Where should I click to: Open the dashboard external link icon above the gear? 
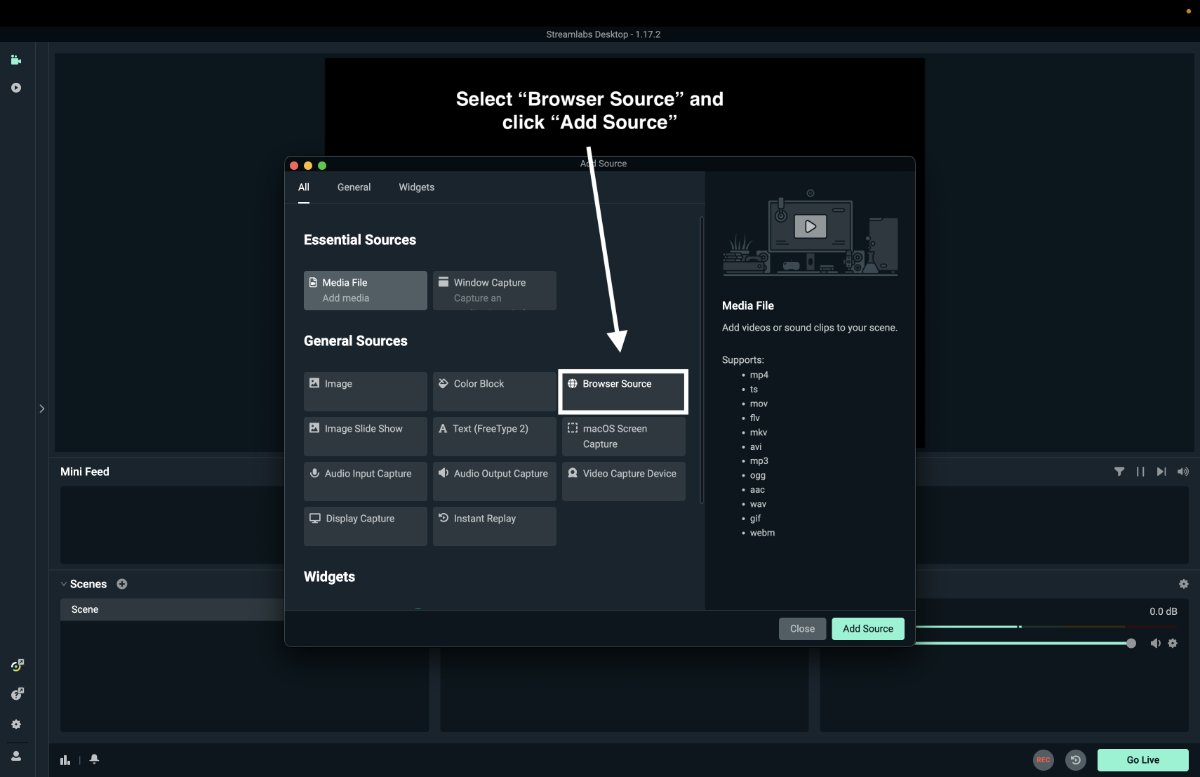point(17,694)
